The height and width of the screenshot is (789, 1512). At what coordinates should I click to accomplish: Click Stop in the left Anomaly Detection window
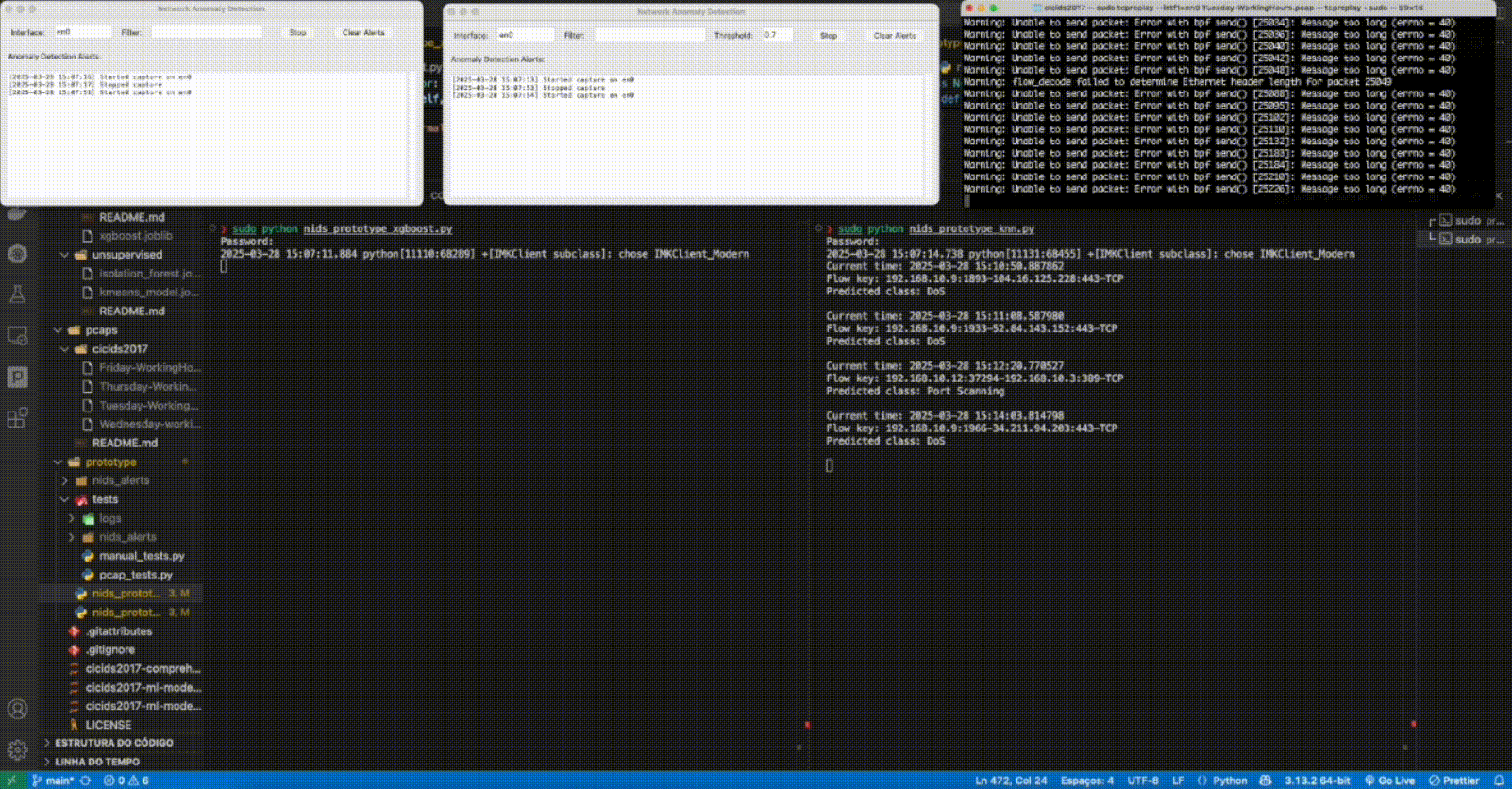pos(297,32)
